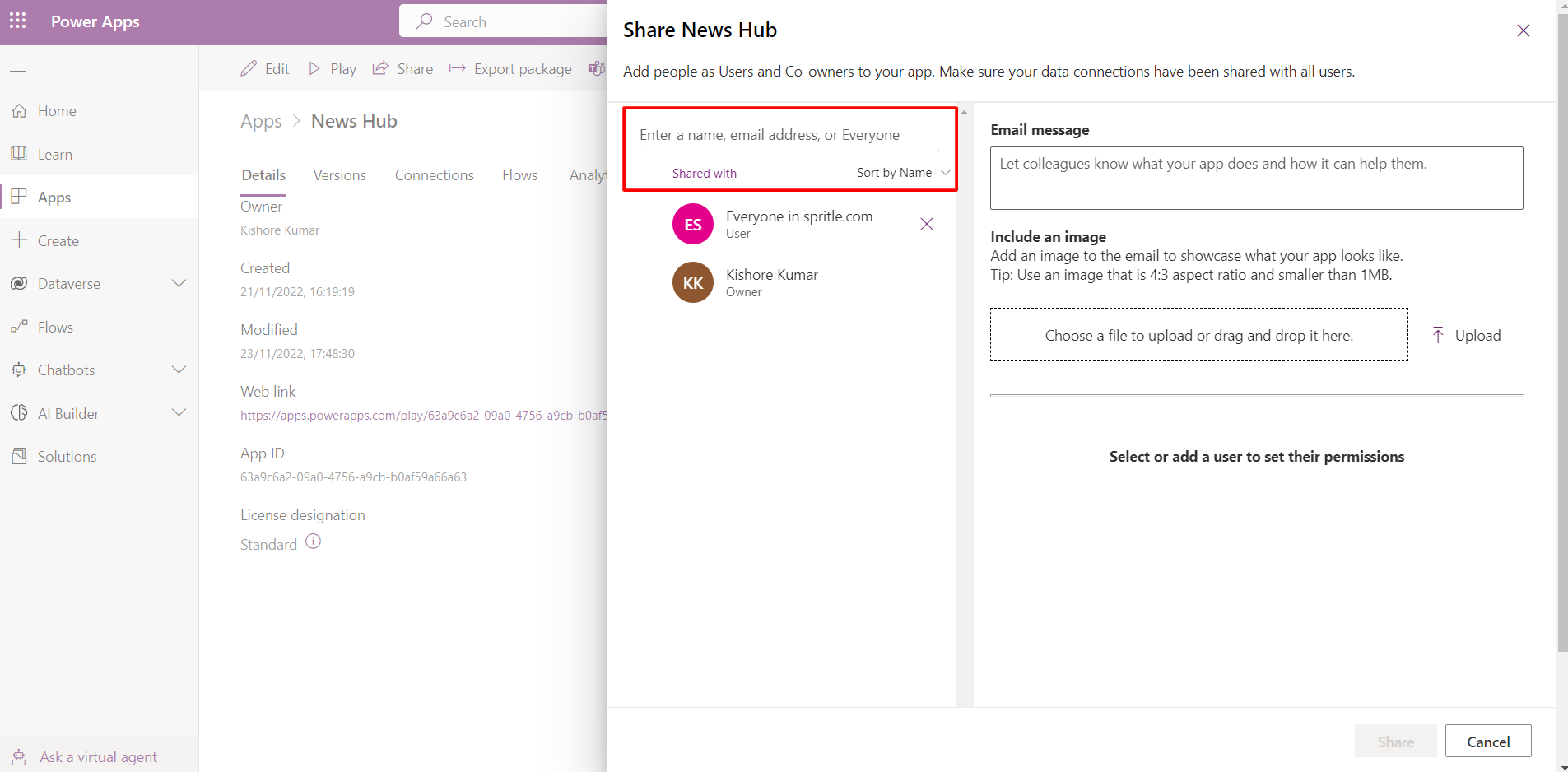Click the Solutions icon in sidebar
1568x772 pixels.
pyautogui.click(x=19, y=456)
